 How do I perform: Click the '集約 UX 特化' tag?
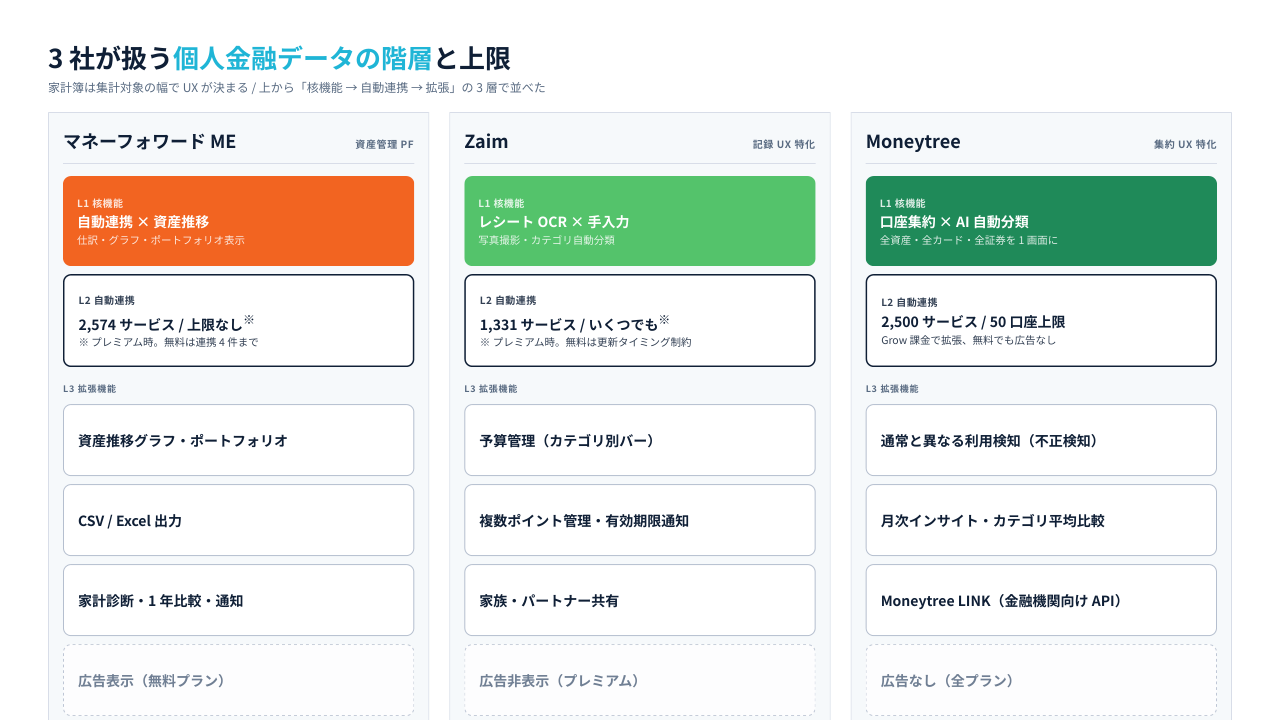pyautogui.click(x=1185, y=144)
